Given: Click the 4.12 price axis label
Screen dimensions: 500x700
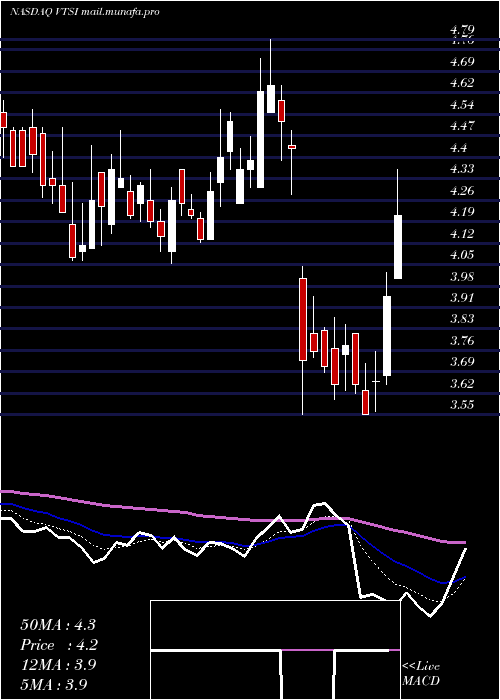Looking at the screenshot, I should coord(462,233).
